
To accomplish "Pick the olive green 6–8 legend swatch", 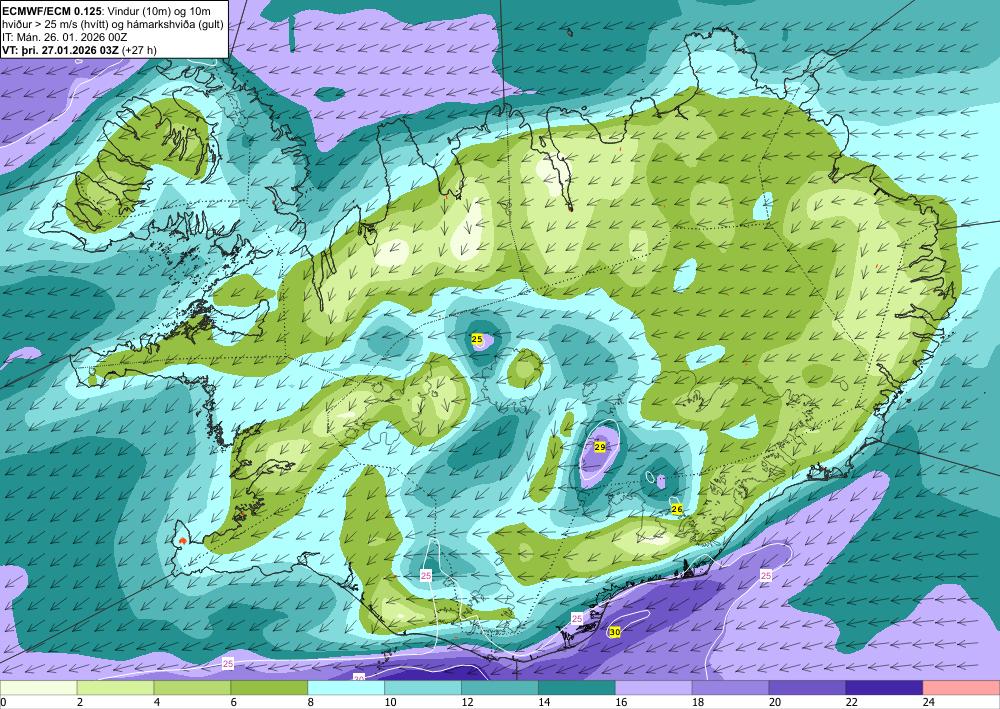I will click(x=268, y=688).
